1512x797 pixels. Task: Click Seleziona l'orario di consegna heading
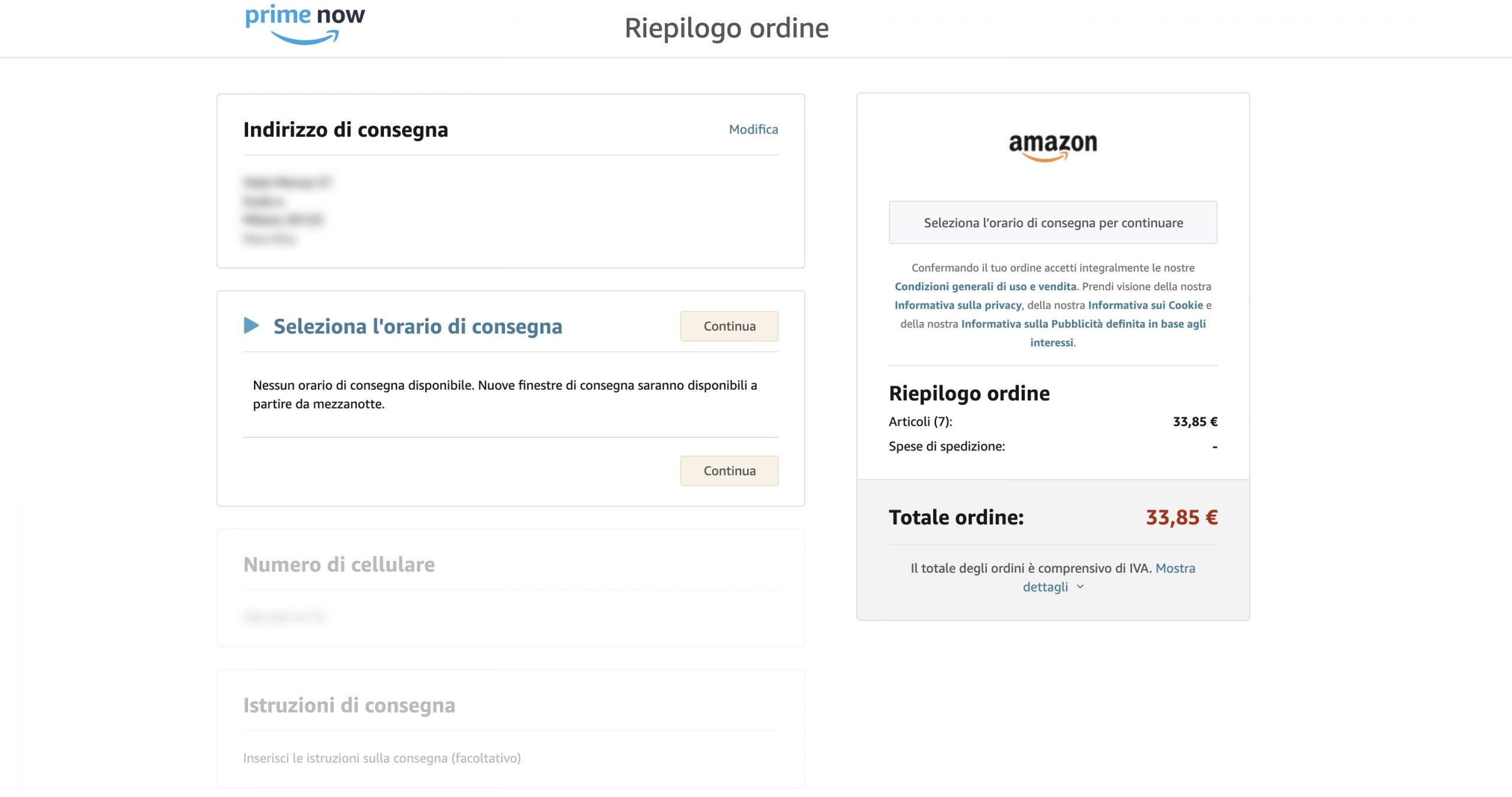tap(418, 326)
